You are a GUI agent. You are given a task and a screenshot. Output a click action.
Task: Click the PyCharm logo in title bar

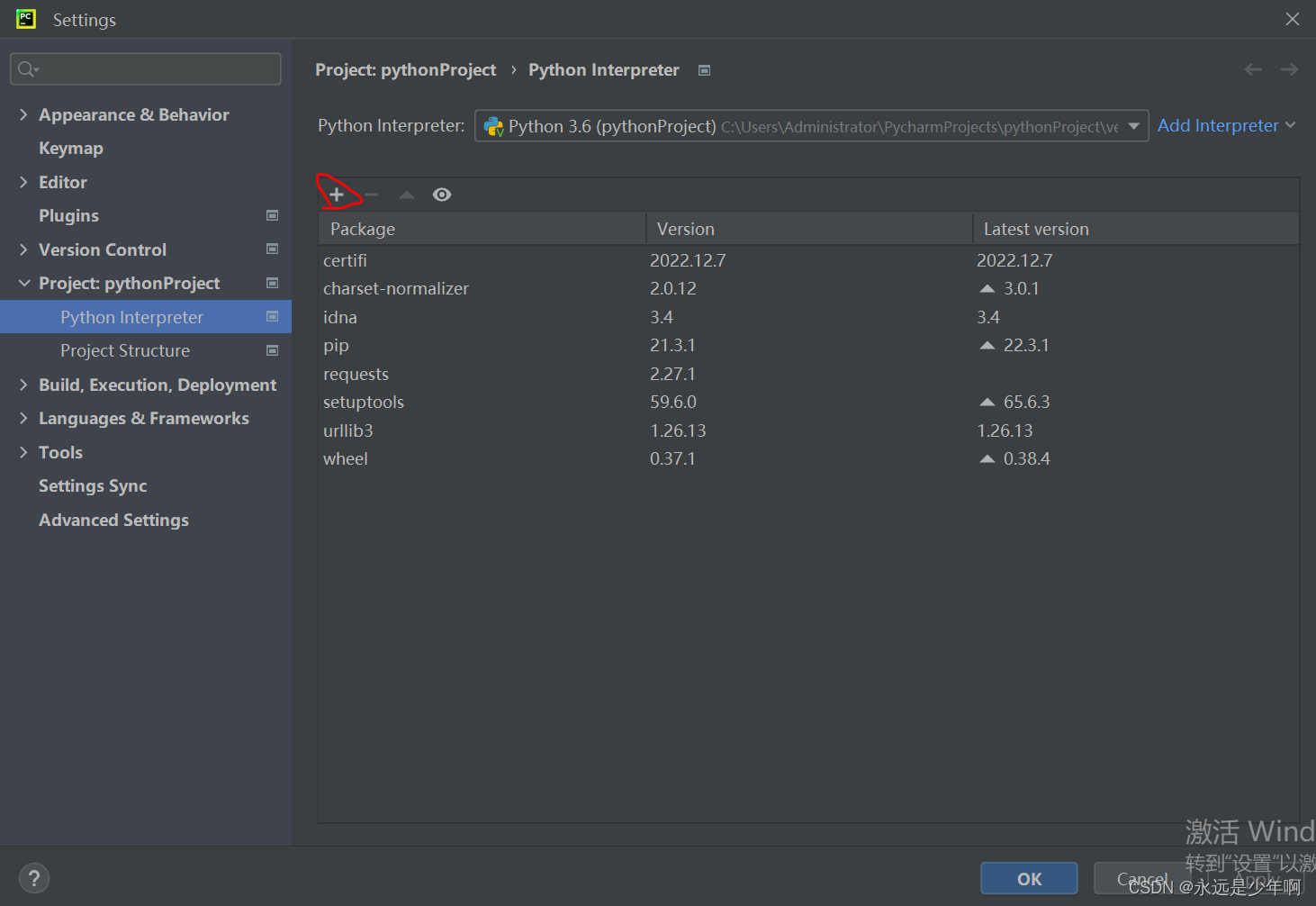[x=26, y=19]
